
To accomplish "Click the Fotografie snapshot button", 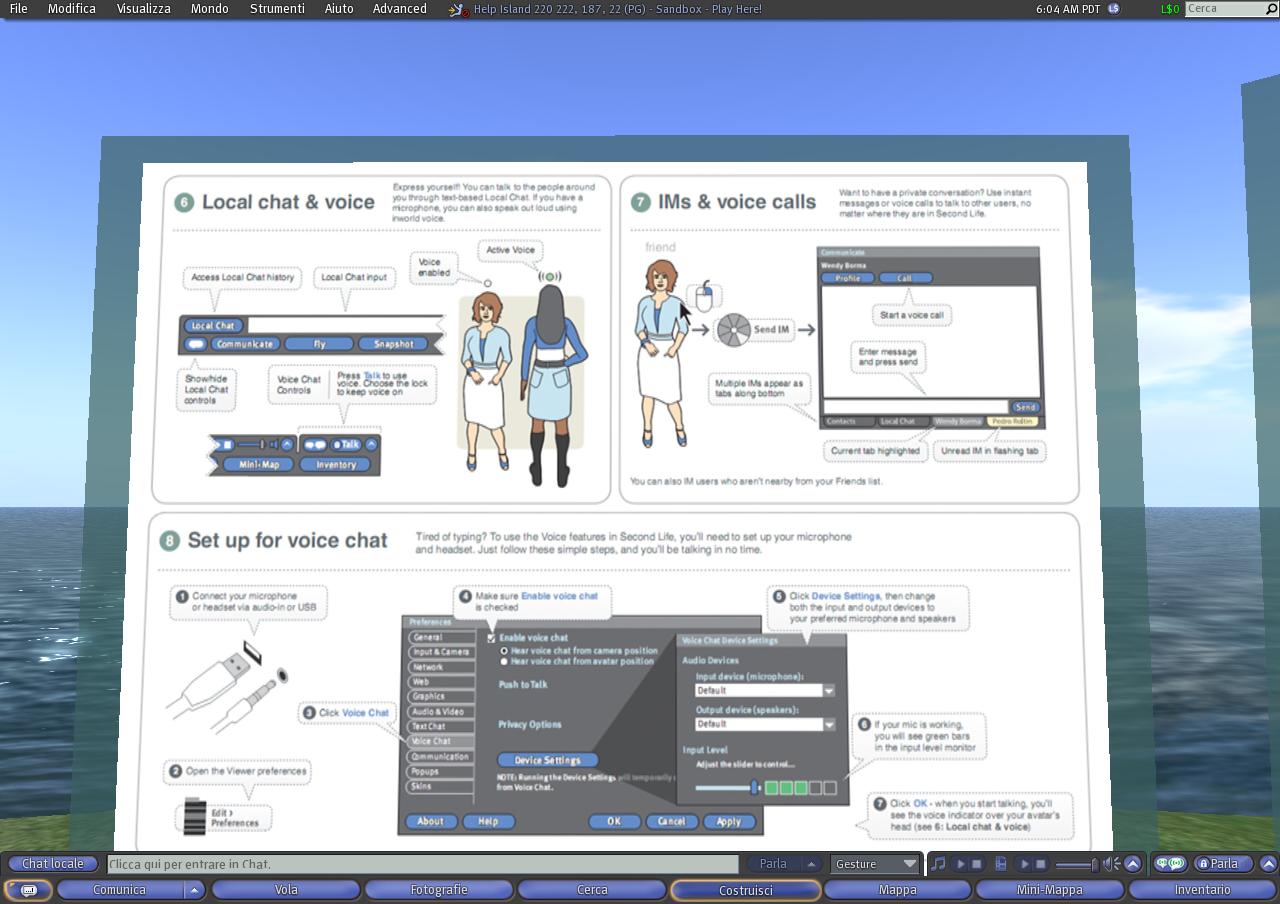I will [439, 890].
